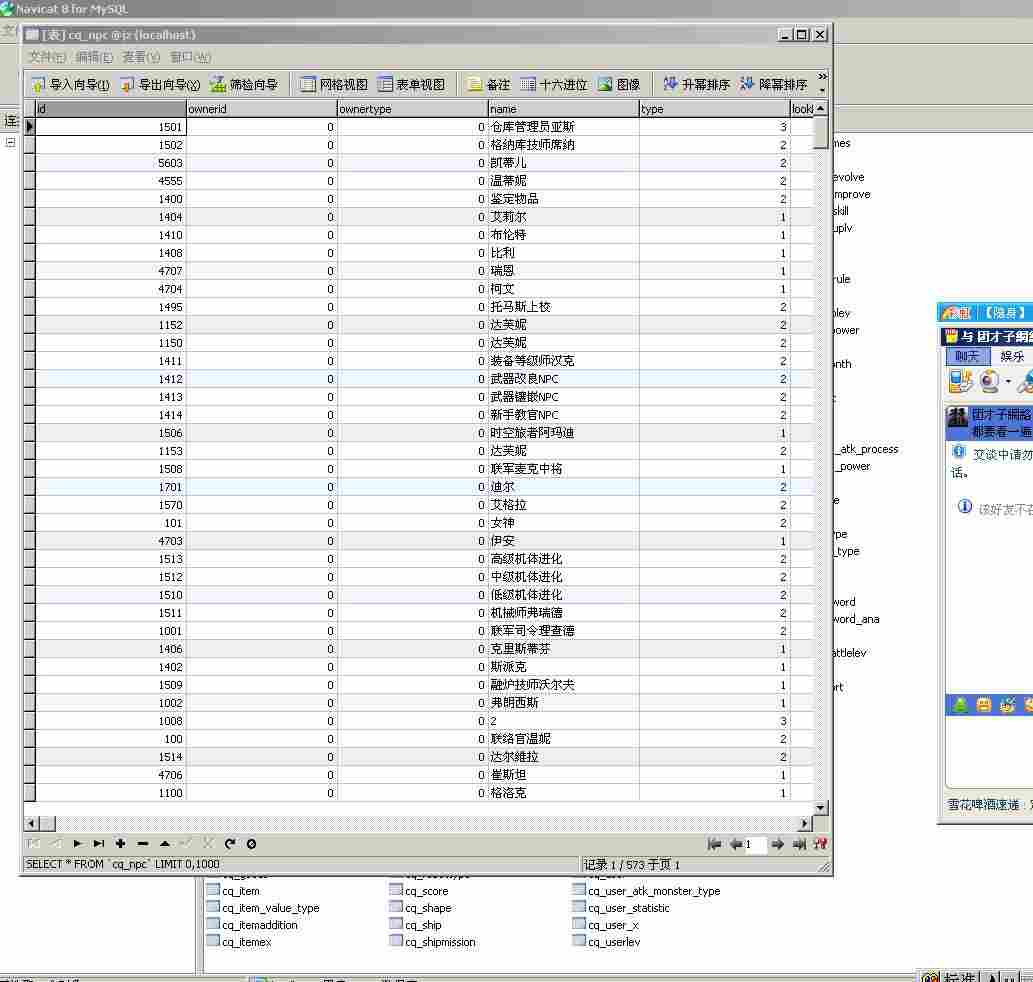1033x982 pixels.
Task: Open the 筛检向导 filter wizard
Action: [245, 85]
